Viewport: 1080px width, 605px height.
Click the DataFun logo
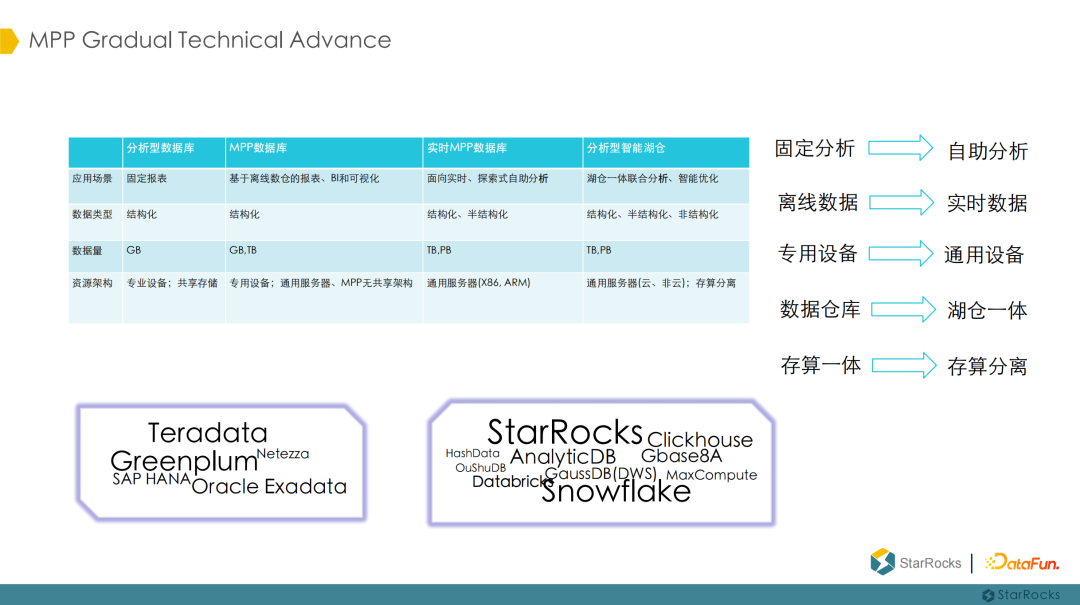click(1022, 562)
